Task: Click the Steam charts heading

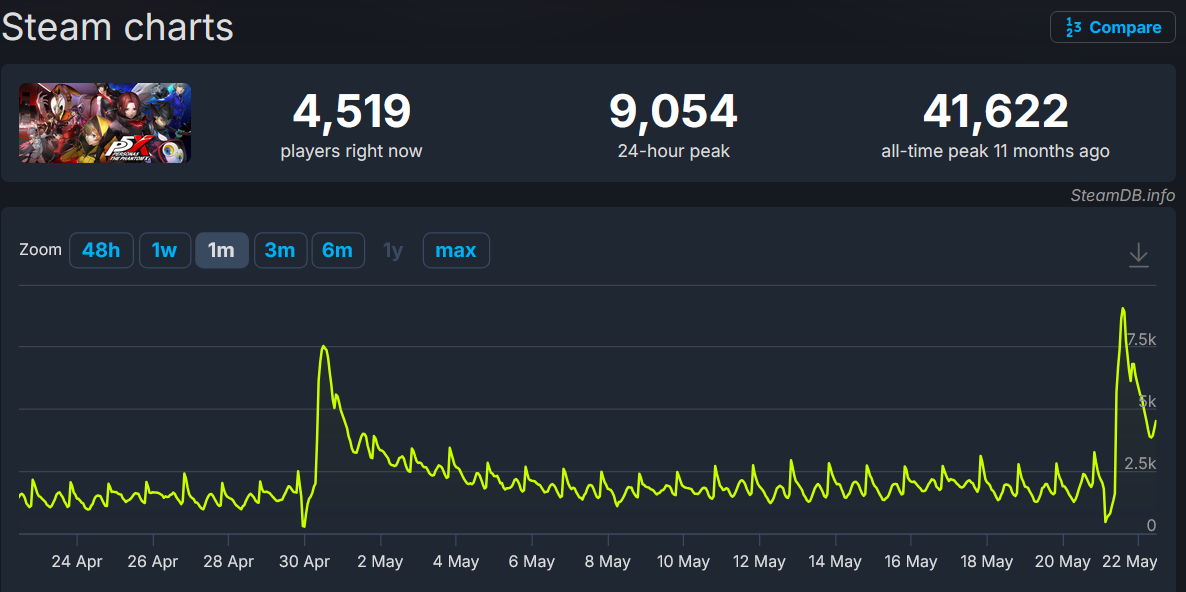Action: [x=117, y=27]
